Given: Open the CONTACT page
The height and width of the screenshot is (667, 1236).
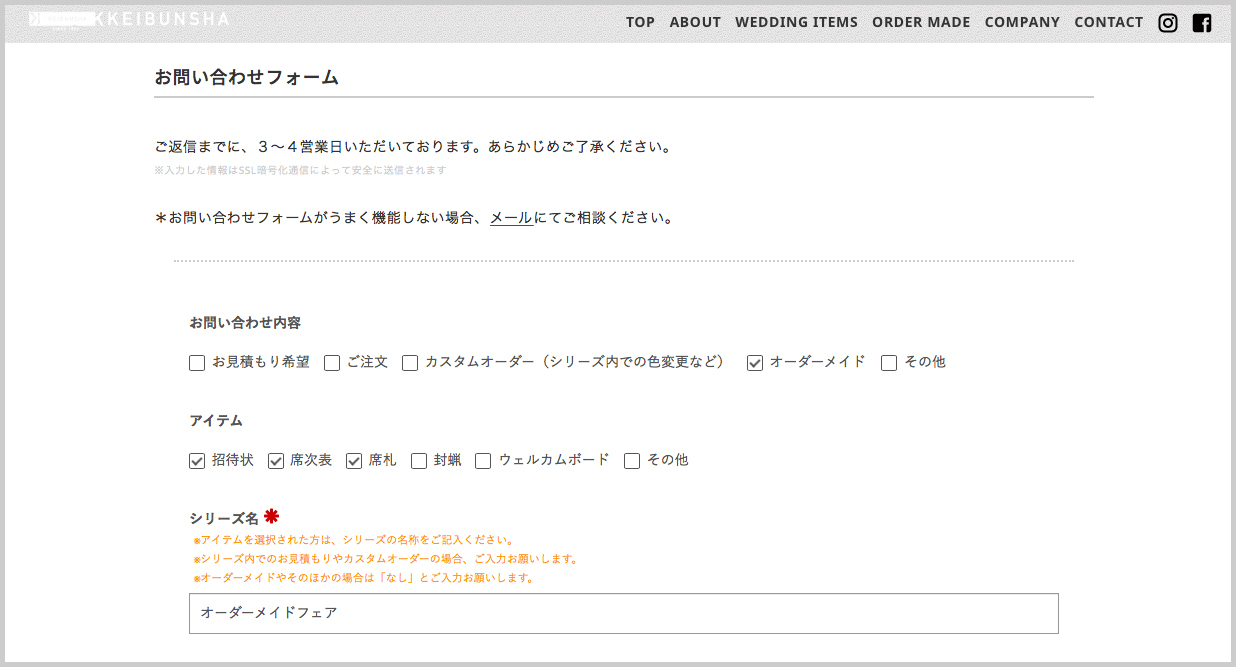Looking at the screenshot, I should click(x=1108, y=22).
